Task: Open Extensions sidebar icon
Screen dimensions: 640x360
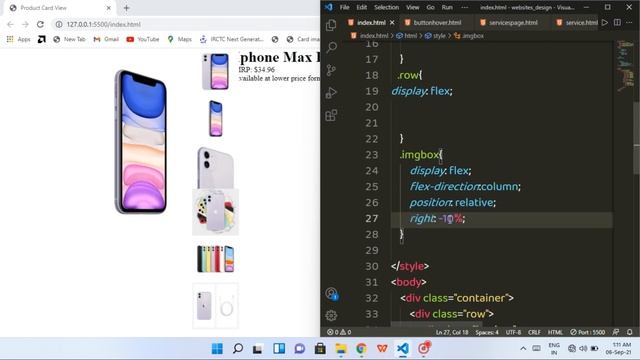Action: 331,115
